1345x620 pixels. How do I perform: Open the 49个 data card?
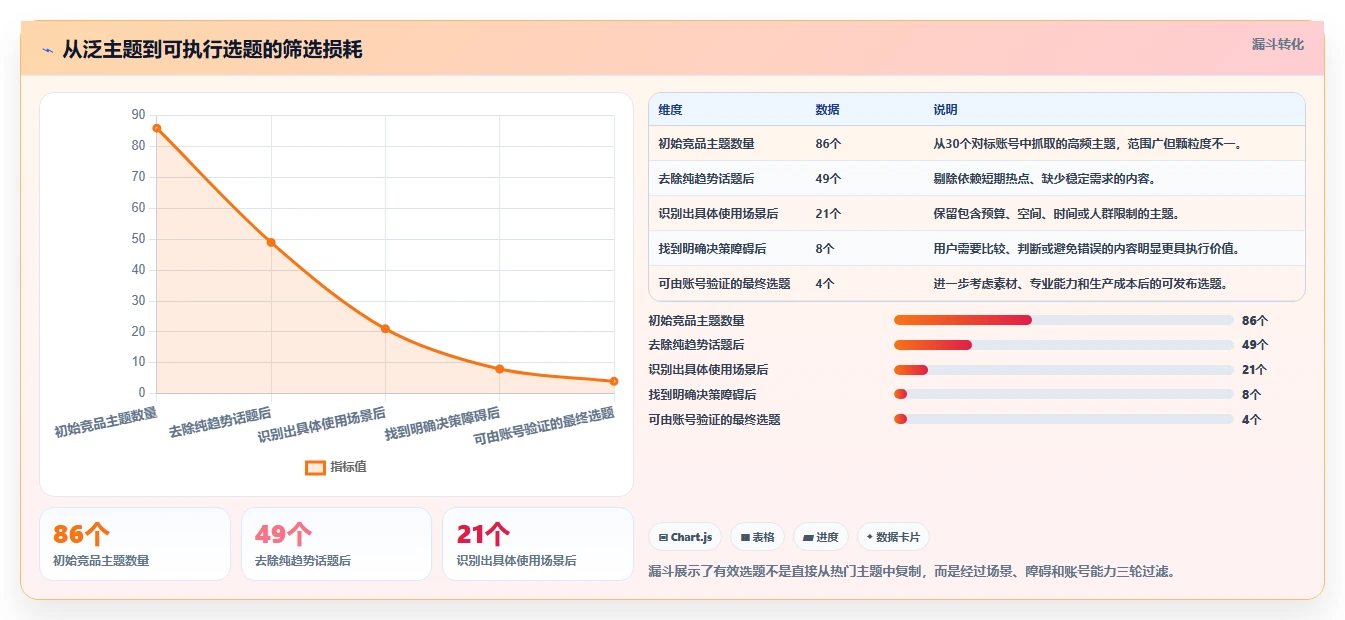pyautogui.click(x=336, y=544)
